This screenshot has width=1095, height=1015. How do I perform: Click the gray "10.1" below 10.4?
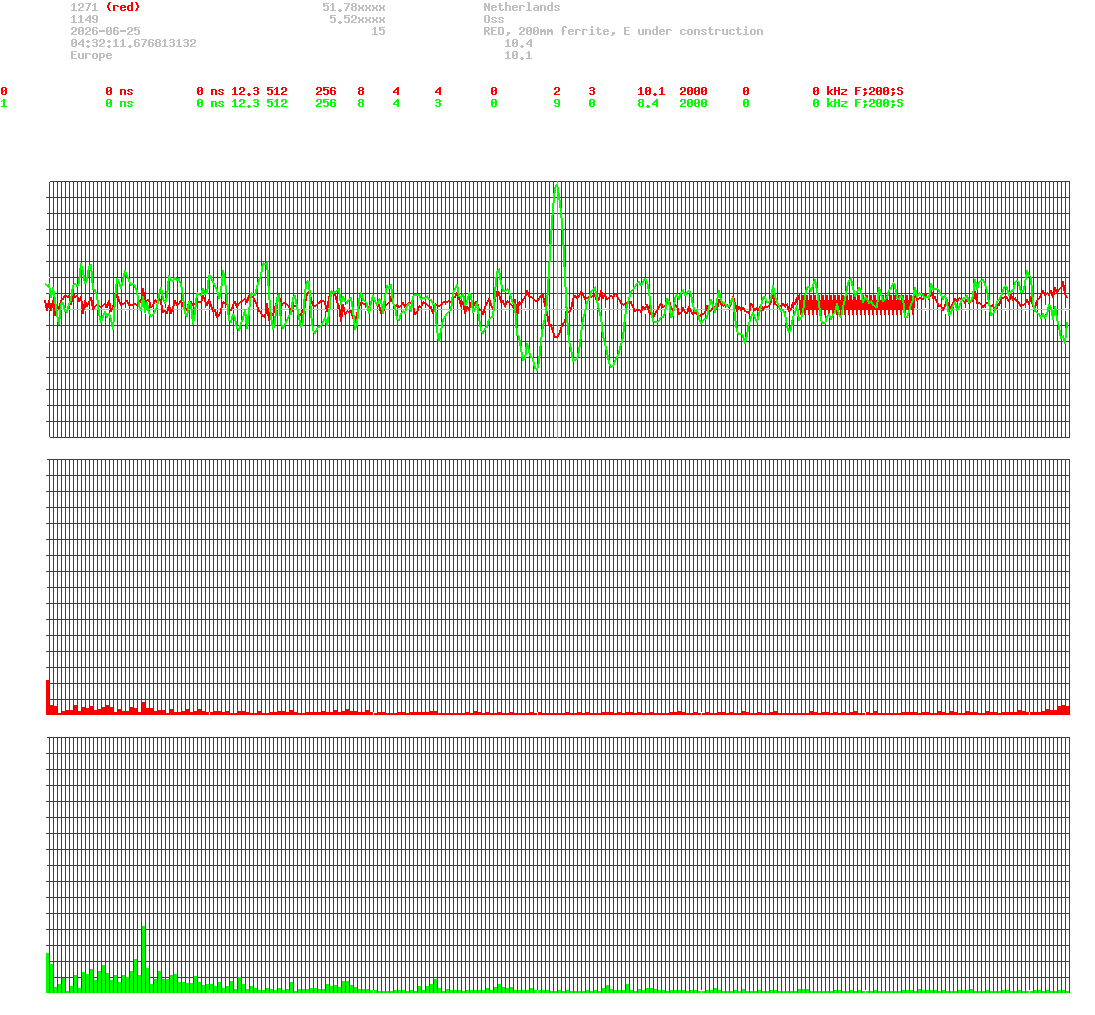518,55
